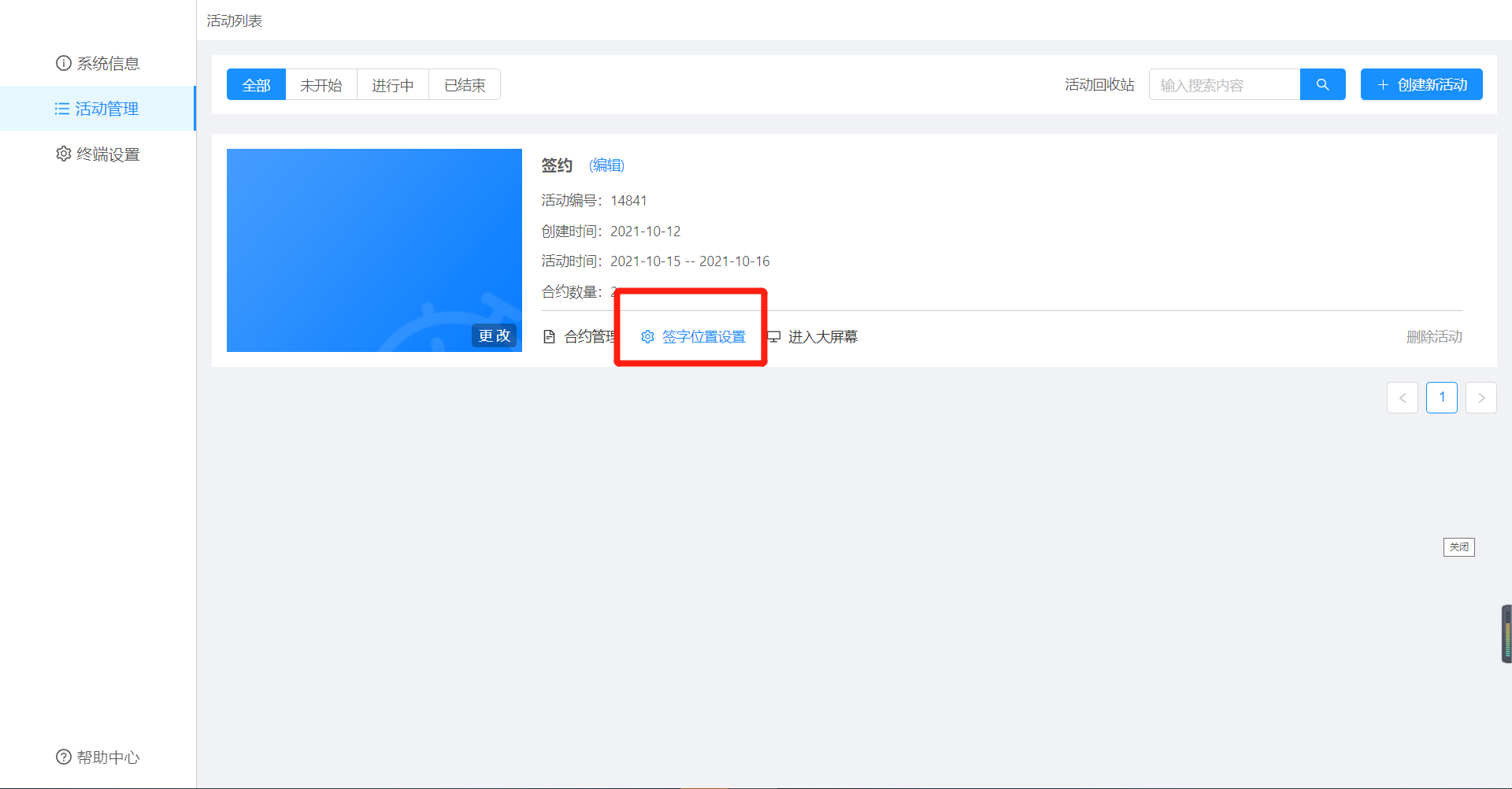Go to the next page arrow
1512x789 pixels.
click(1481, 398)
